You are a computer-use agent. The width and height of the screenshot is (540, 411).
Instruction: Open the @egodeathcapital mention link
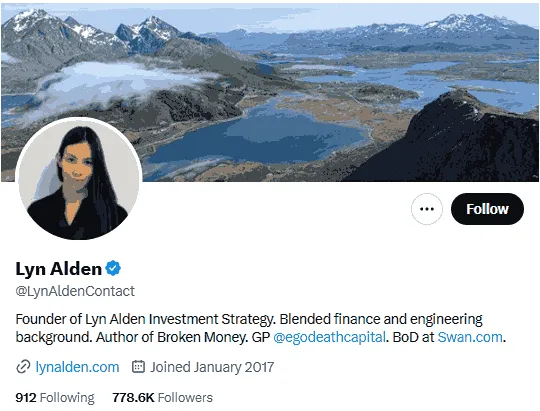tap(329, 337)
